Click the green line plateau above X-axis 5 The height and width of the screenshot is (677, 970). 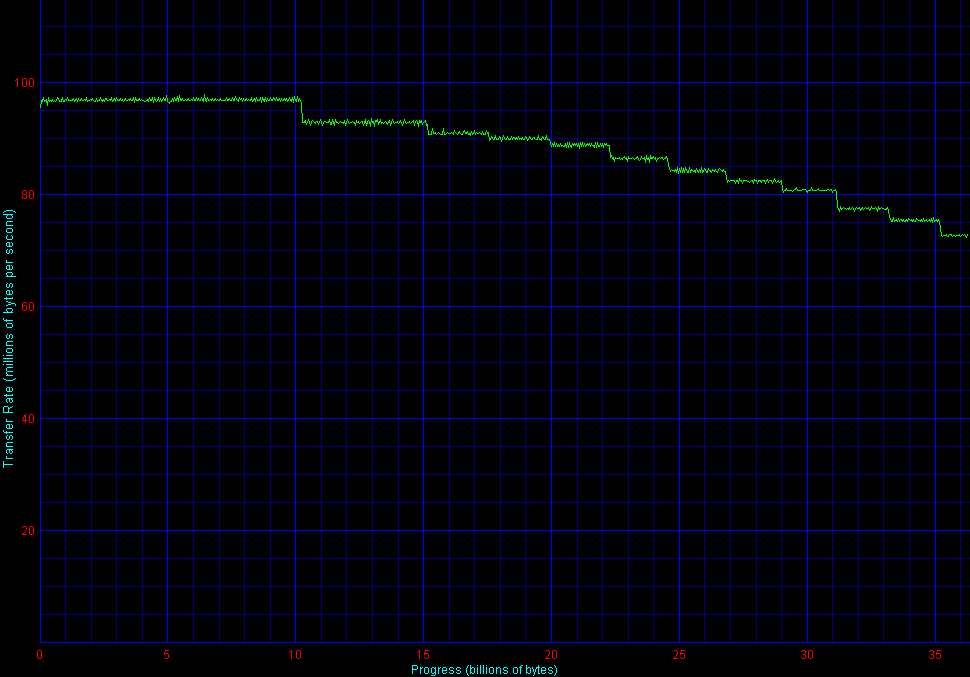[x=167, y=99]
